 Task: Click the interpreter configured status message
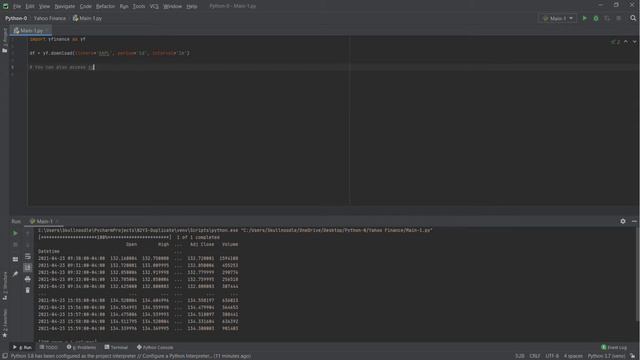(131, 356)
